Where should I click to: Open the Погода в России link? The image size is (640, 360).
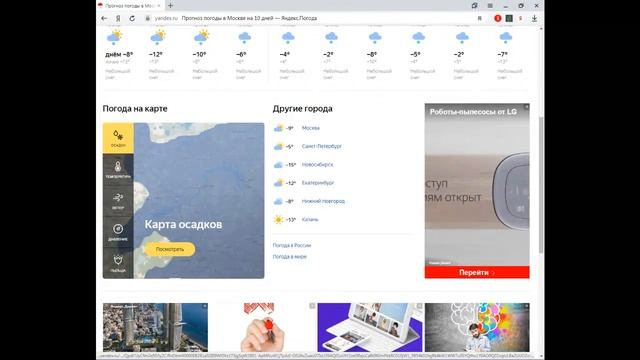click(291, 245)
